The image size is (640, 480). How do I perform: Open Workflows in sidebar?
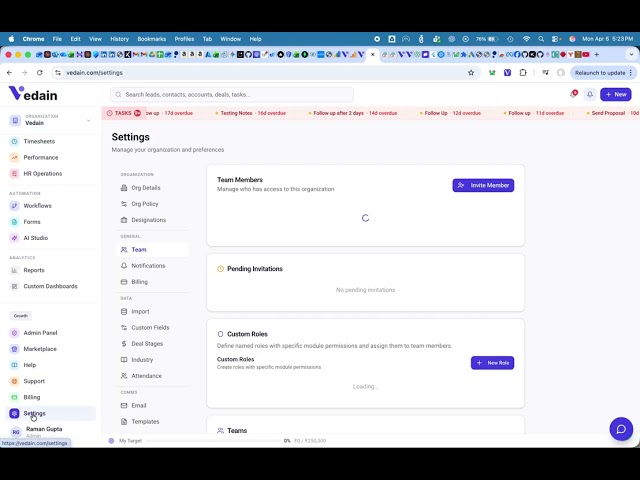pyautogui.click(x=37, y=206)
